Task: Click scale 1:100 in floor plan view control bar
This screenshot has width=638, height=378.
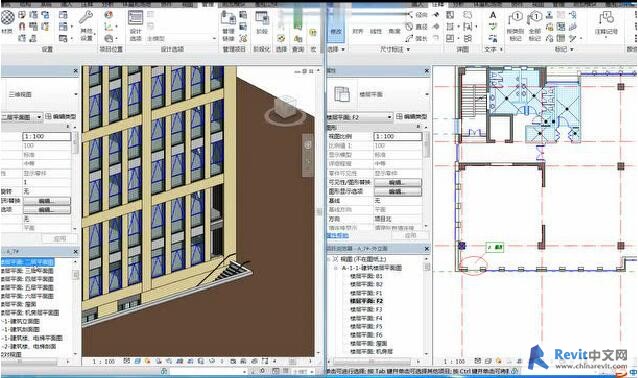Action: [x=454, y=361]
